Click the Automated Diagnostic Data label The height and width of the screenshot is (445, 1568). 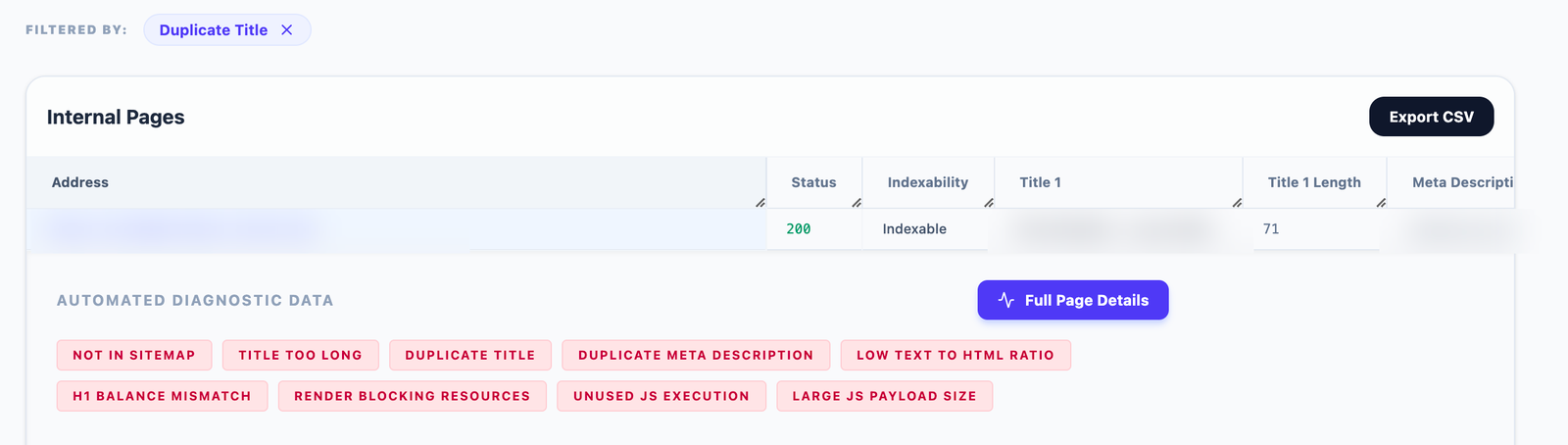pyautogui.click(x=195, y=300)
